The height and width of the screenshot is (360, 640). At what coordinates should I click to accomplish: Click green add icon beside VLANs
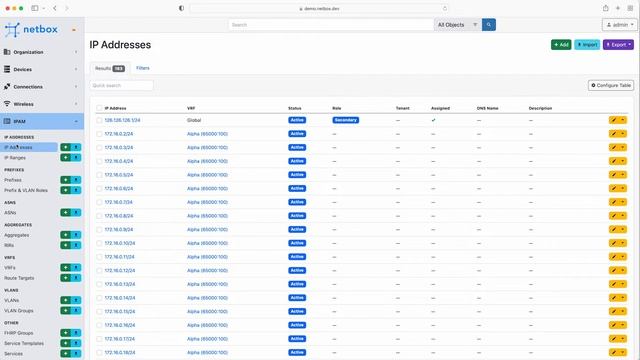(x=65, y=300)
